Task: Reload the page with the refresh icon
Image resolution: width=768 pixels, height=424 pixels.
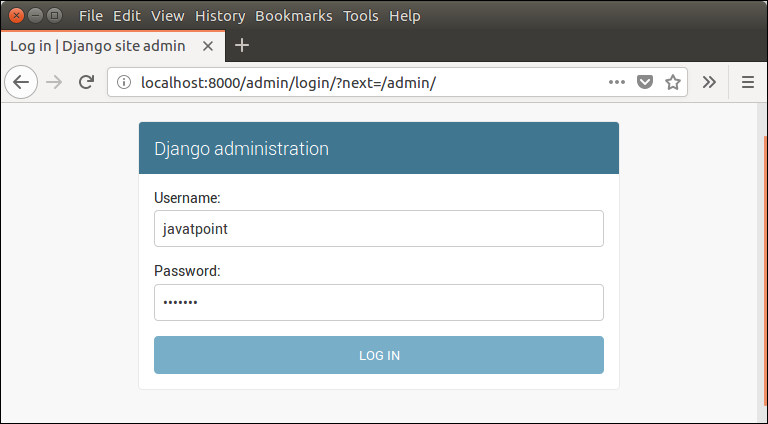Action: coord(86,82)
